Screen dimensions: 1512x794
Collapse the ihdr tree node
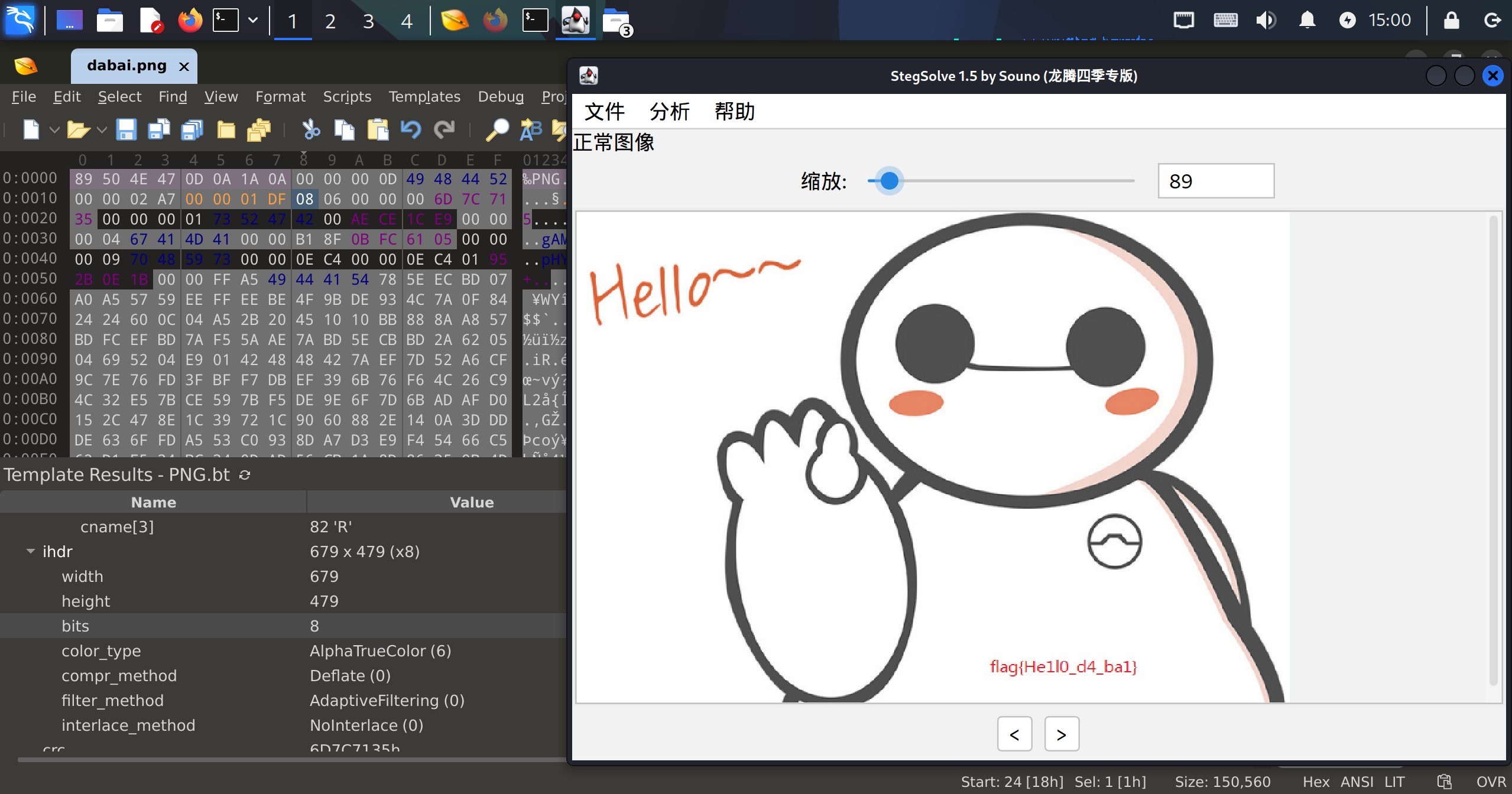[x=30, y=551]
